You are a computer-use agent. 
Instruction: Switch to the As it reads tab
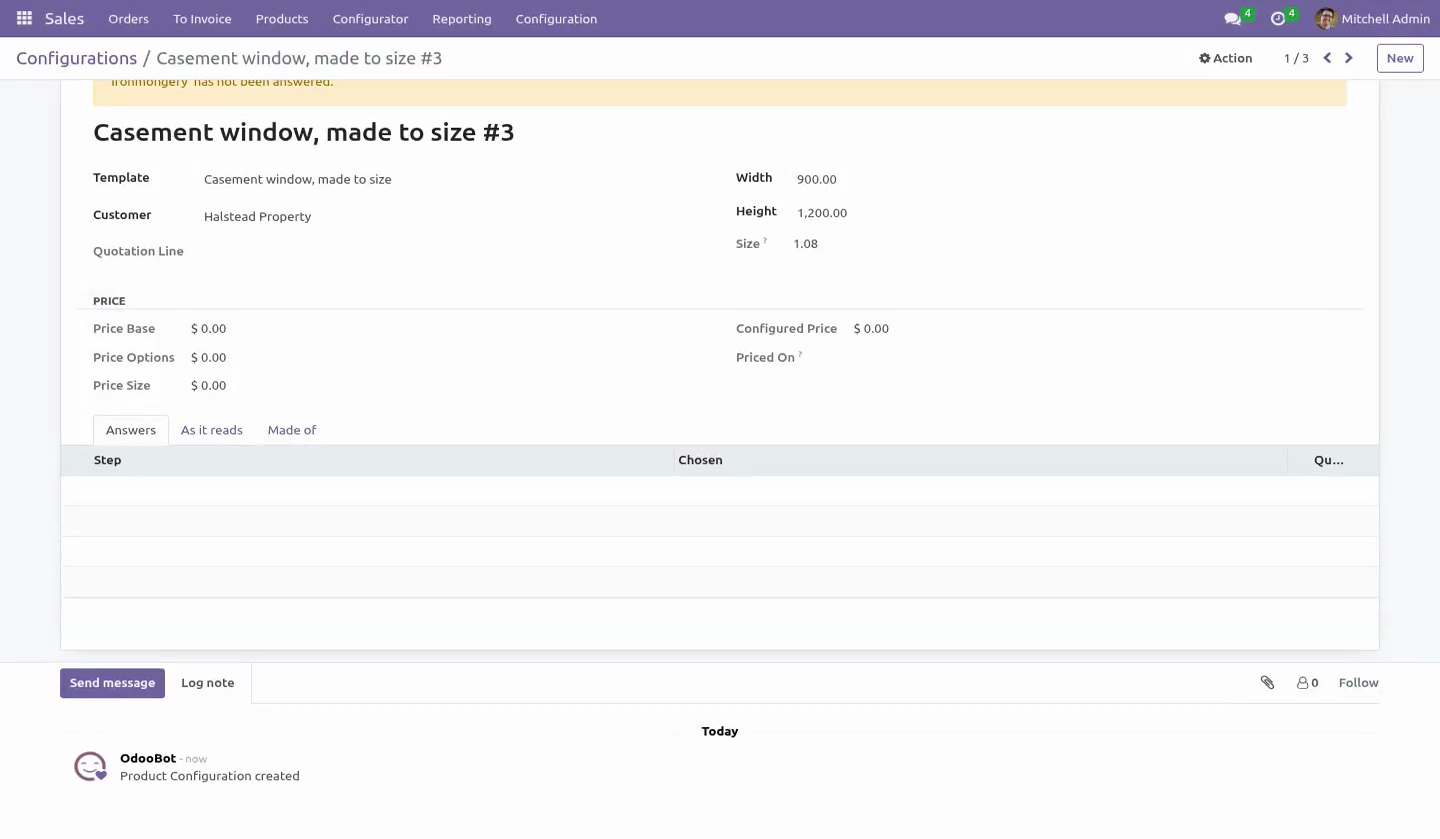tap(211, 430)
